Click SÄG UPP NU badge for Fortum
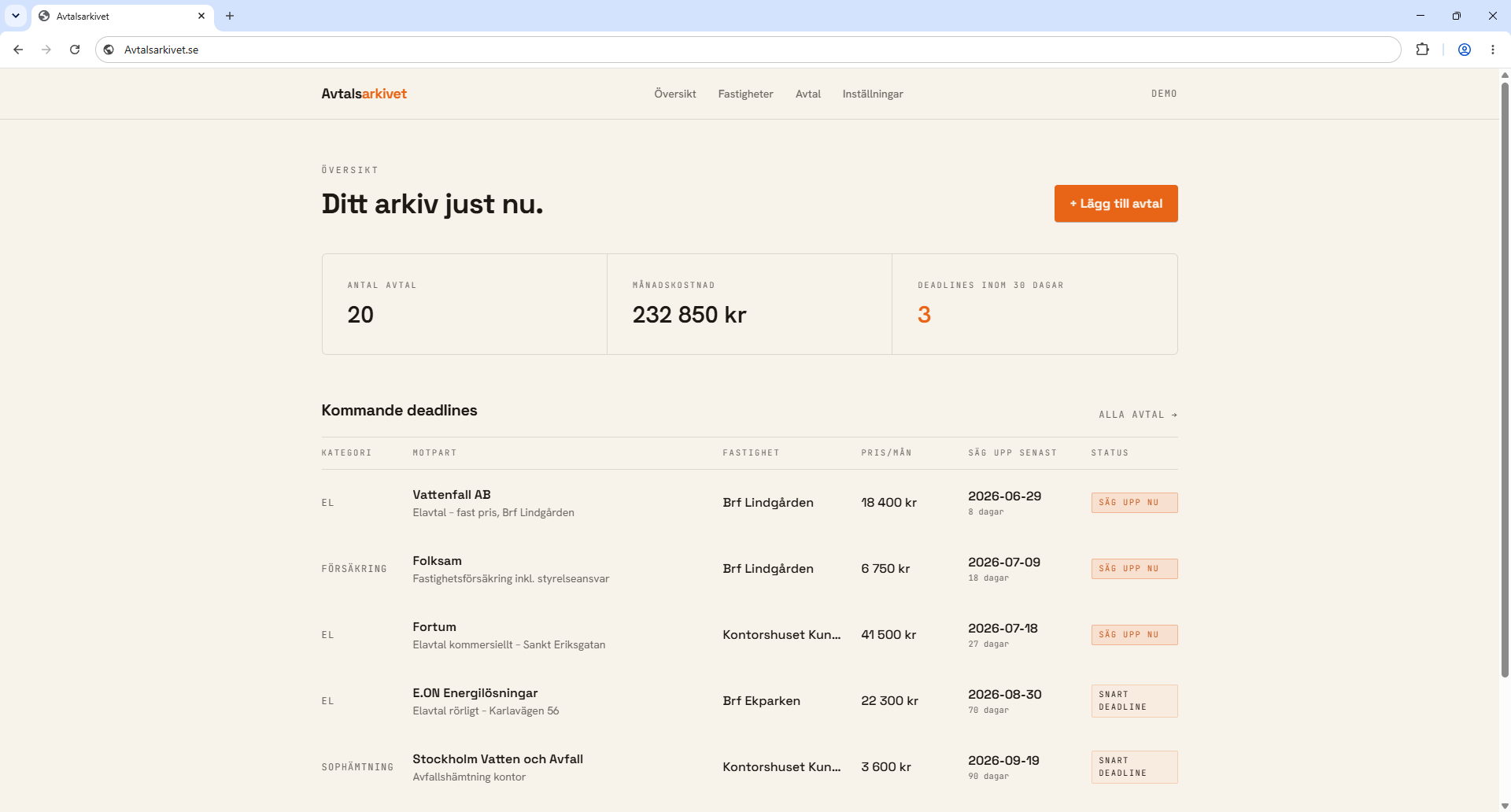The height and width of the screenshot is (812, 1511). [x=1134, y=635]
